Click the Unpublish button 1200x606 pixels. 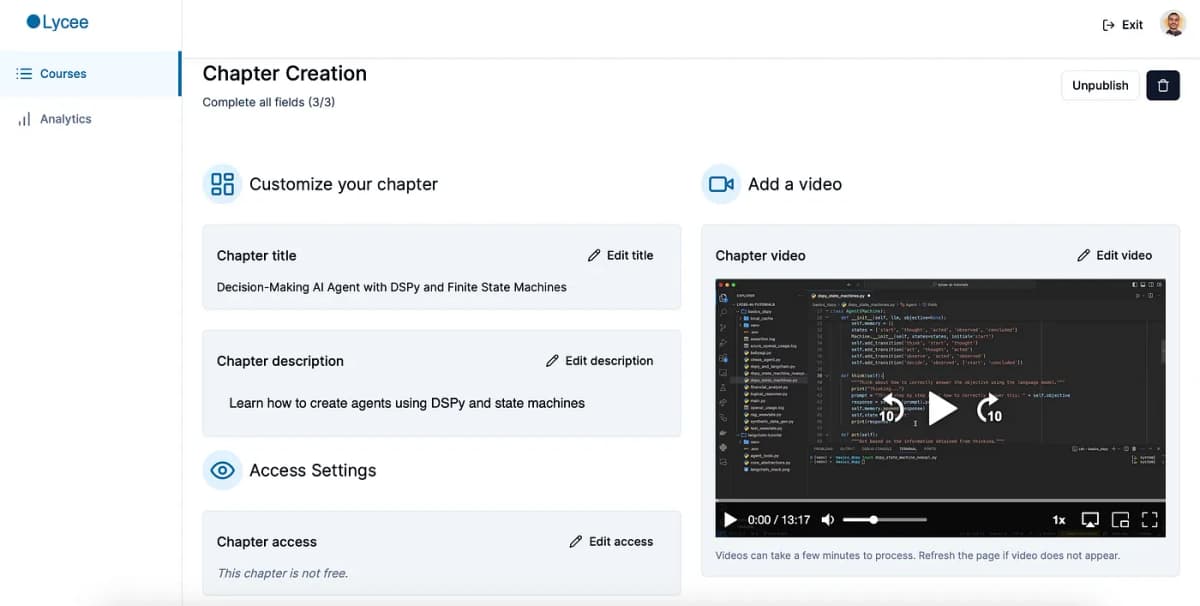[x=1100, y=85]
